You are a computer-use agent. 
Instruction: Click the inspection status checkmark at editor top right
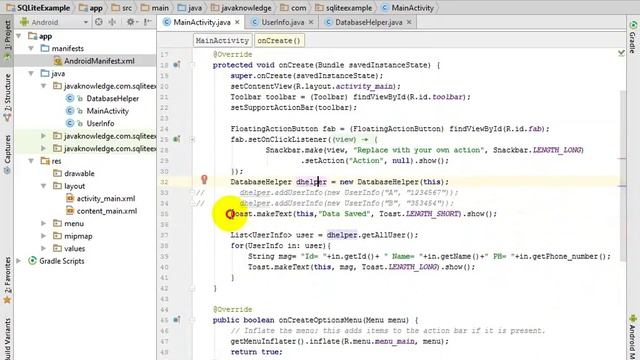[x=621, y=53]
